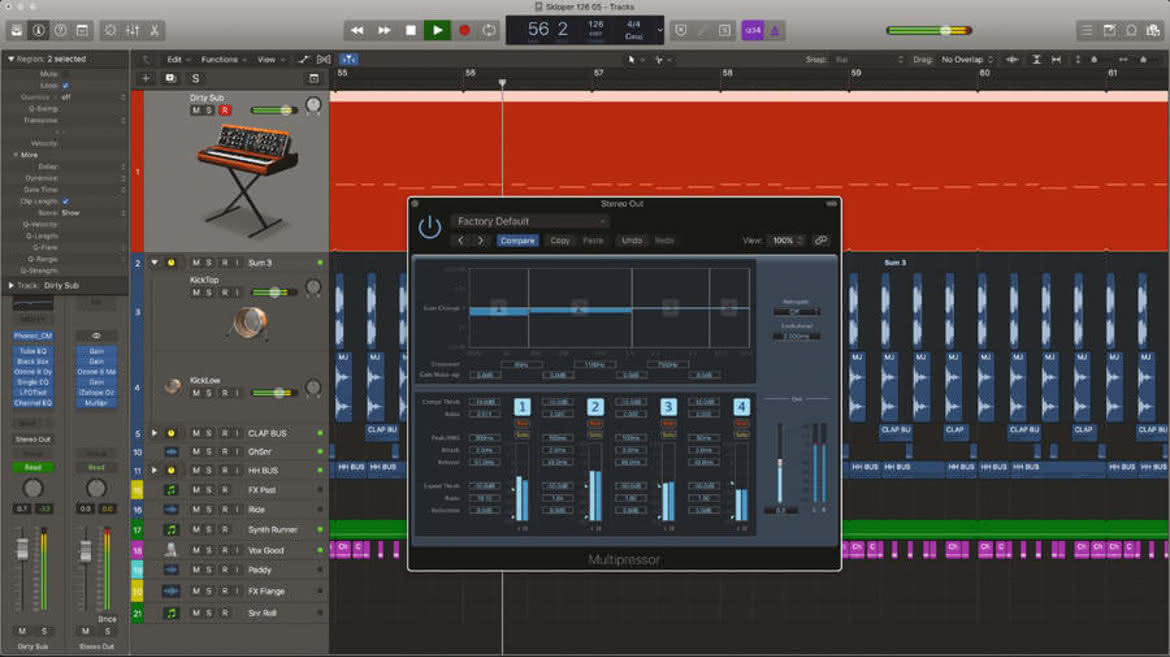The image size is (1170, 657).
Task: Click the link icon in the Multipressor header
Action: click(x=821, y=240)
